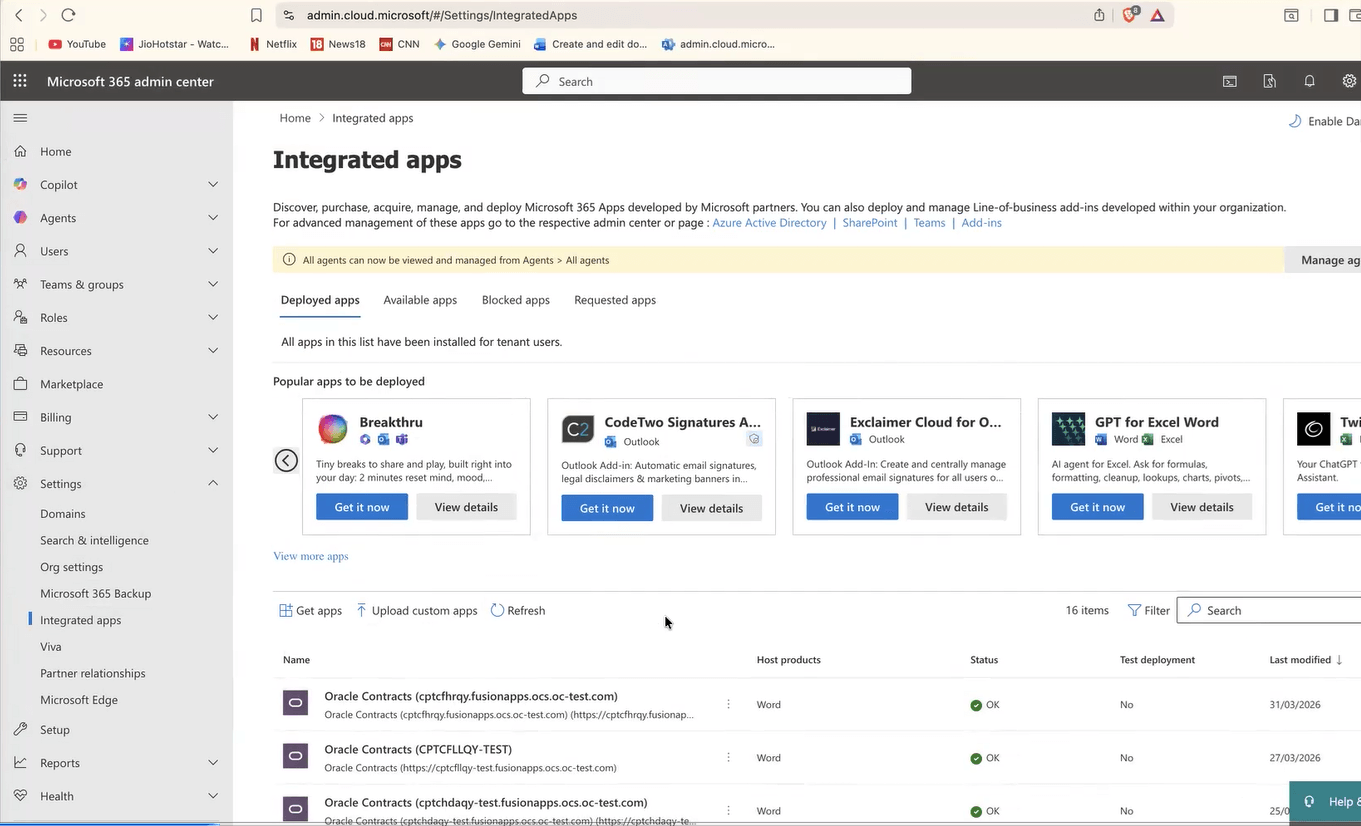Switch to the Blocked apps tab
This screenshot has height=826, width=1361.
[x=515, y=299]
